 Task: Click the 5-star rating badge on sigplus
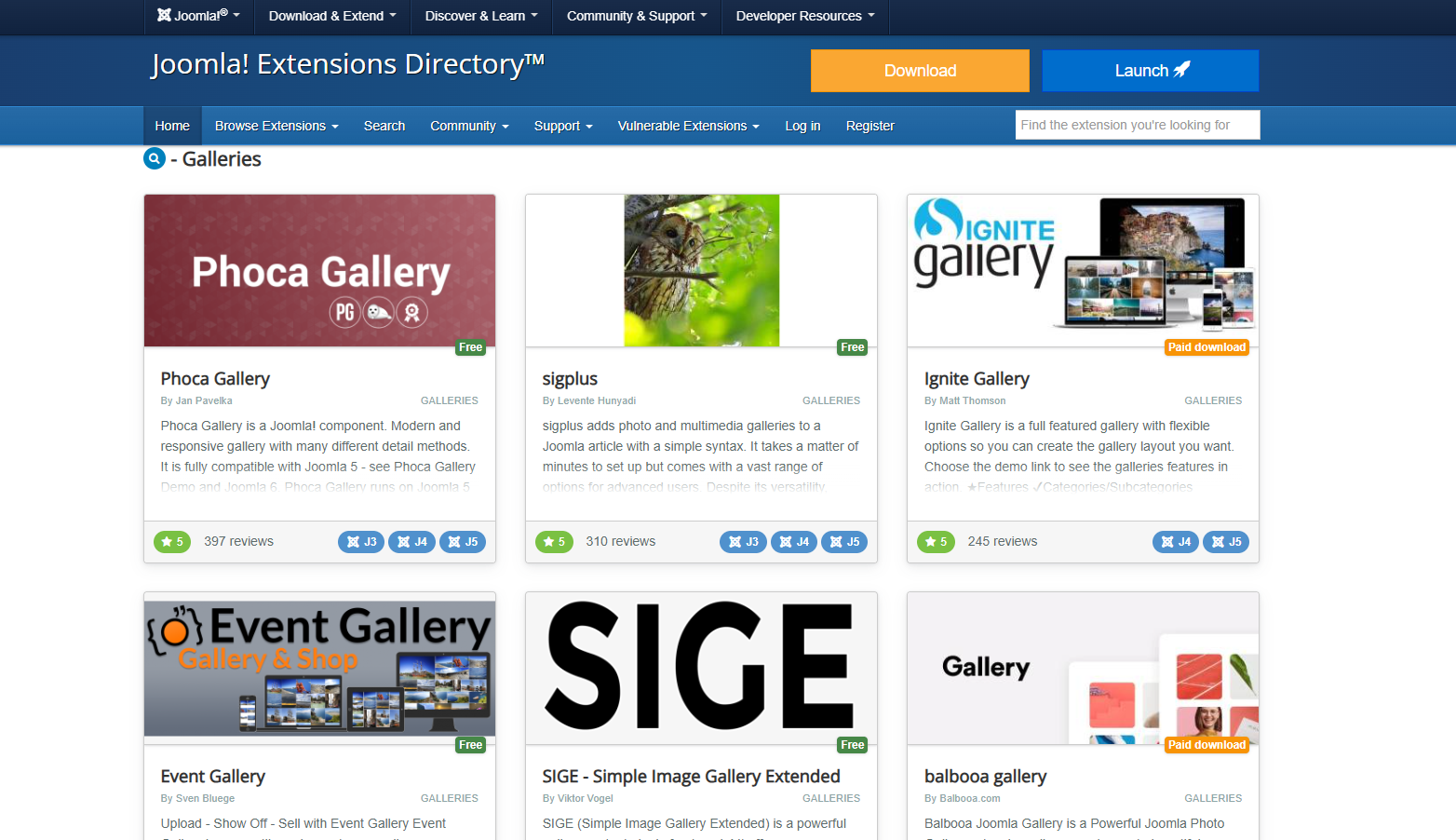click(554, 542)
